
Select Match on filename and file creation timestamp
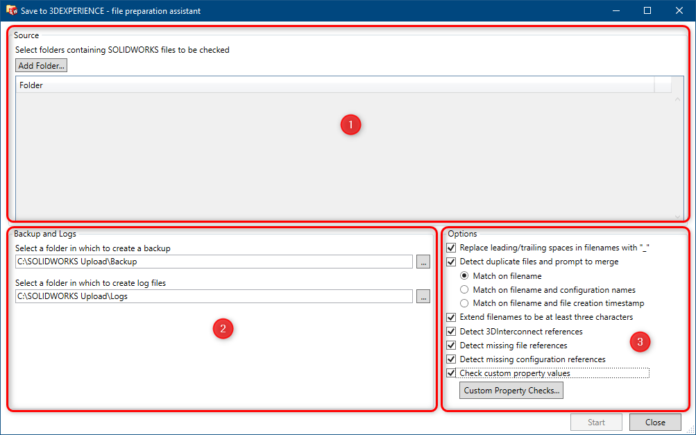click(x=464, y=303)
